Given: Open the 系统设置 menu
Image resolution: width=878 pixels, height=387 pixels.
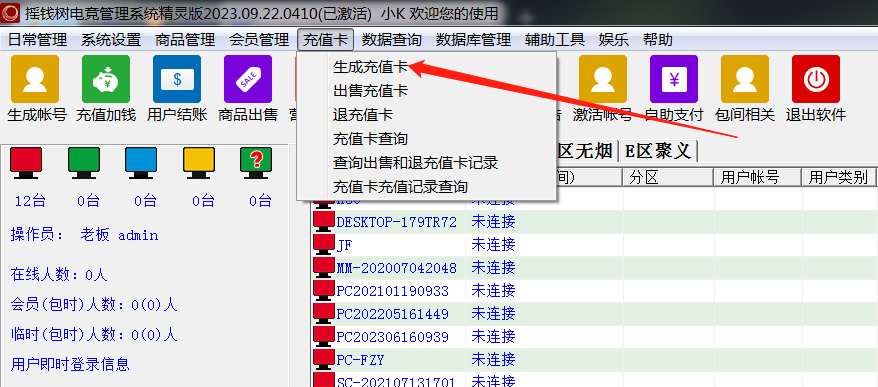Looking at the screenshot, I should [x=111, y=40].
